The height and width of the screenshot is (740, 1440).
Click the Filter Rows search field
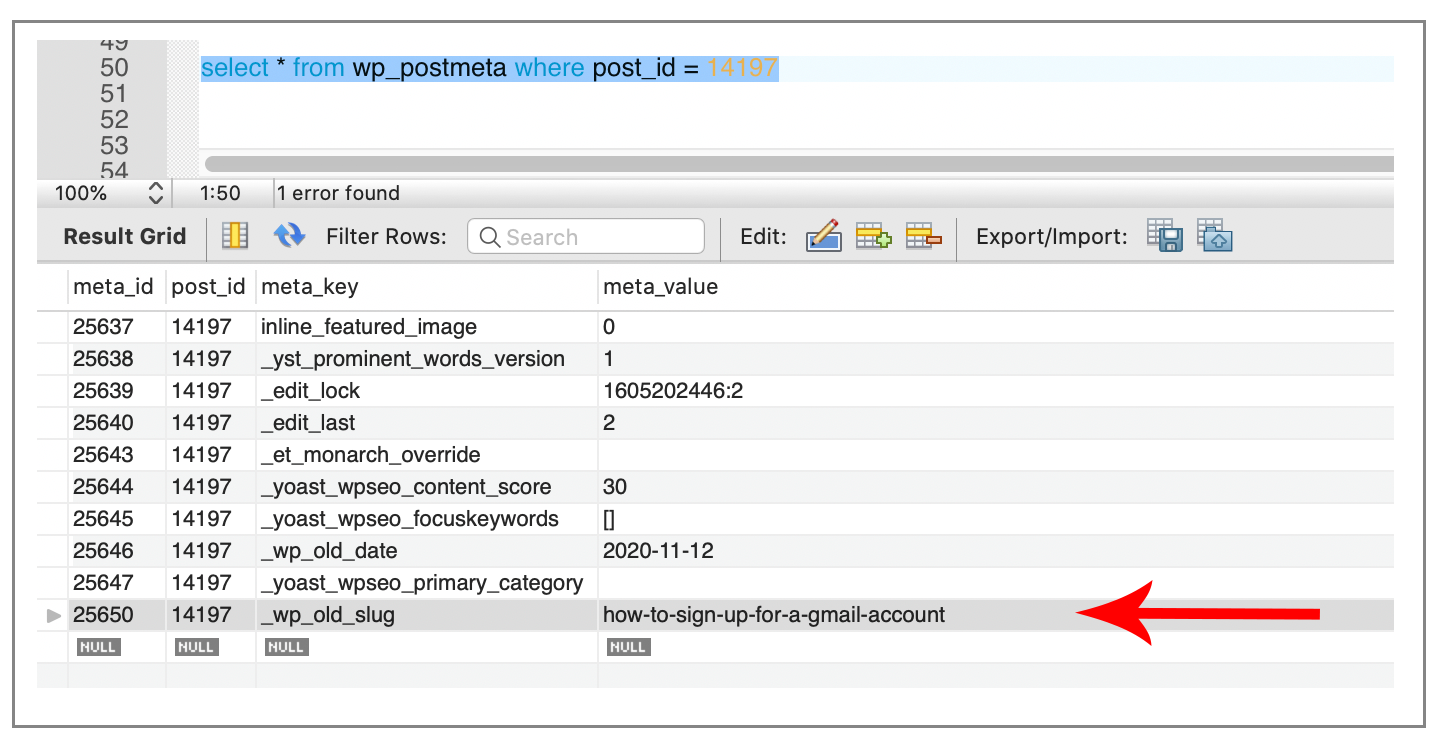pyautogui.click(x=586, y=237)
